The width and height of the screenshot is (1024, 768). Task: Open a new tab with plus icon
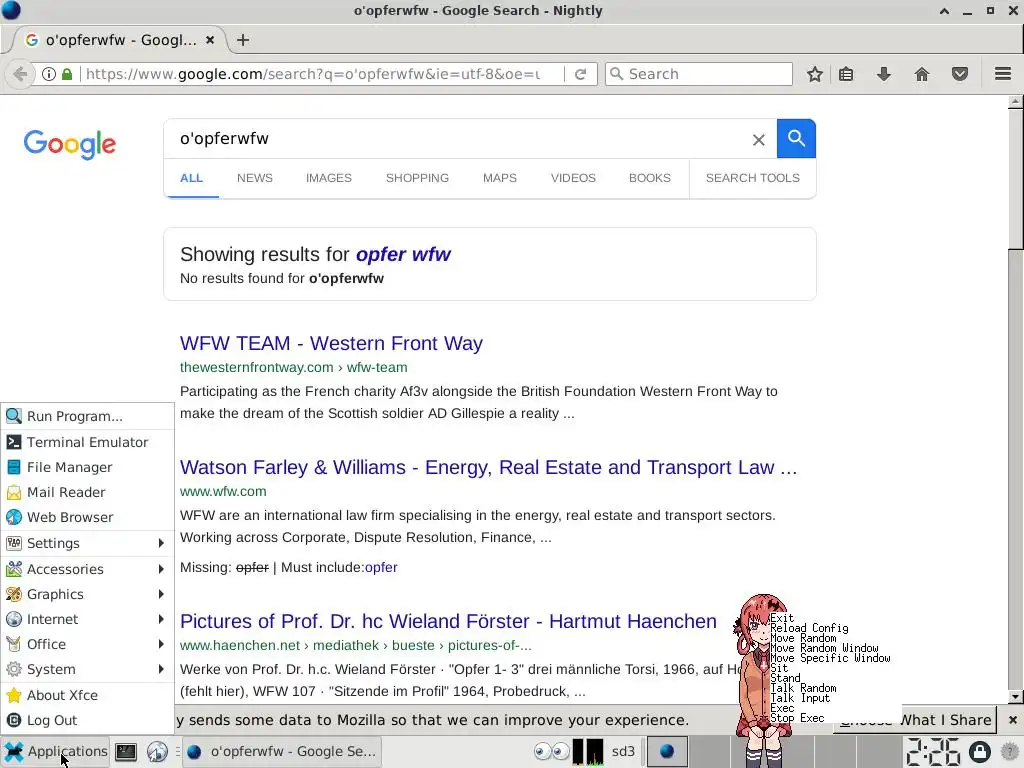click(x=243, y=40)
